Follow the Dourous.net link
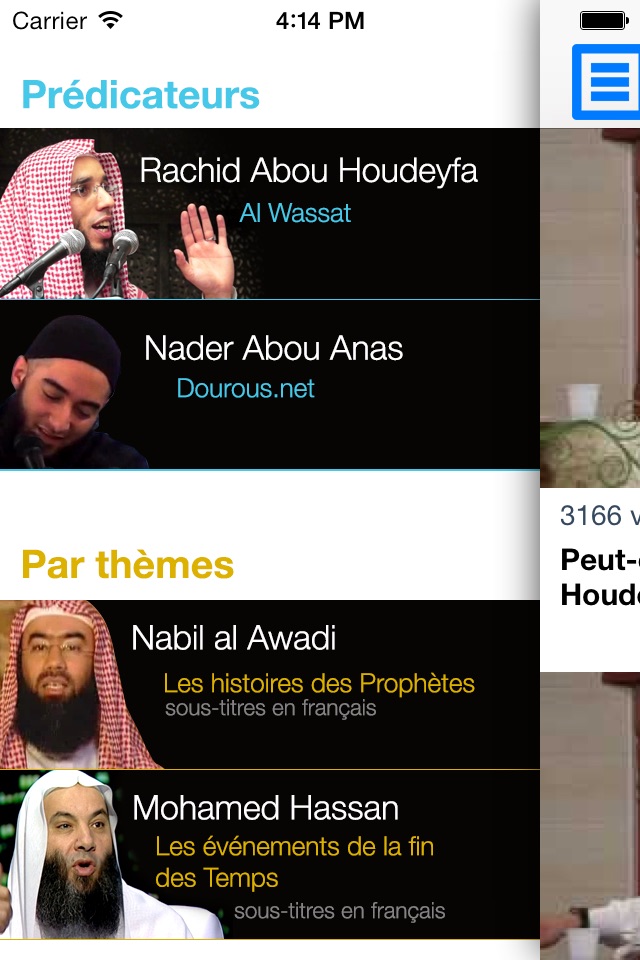Screen dimensions: 640x960 click(246, 389)
